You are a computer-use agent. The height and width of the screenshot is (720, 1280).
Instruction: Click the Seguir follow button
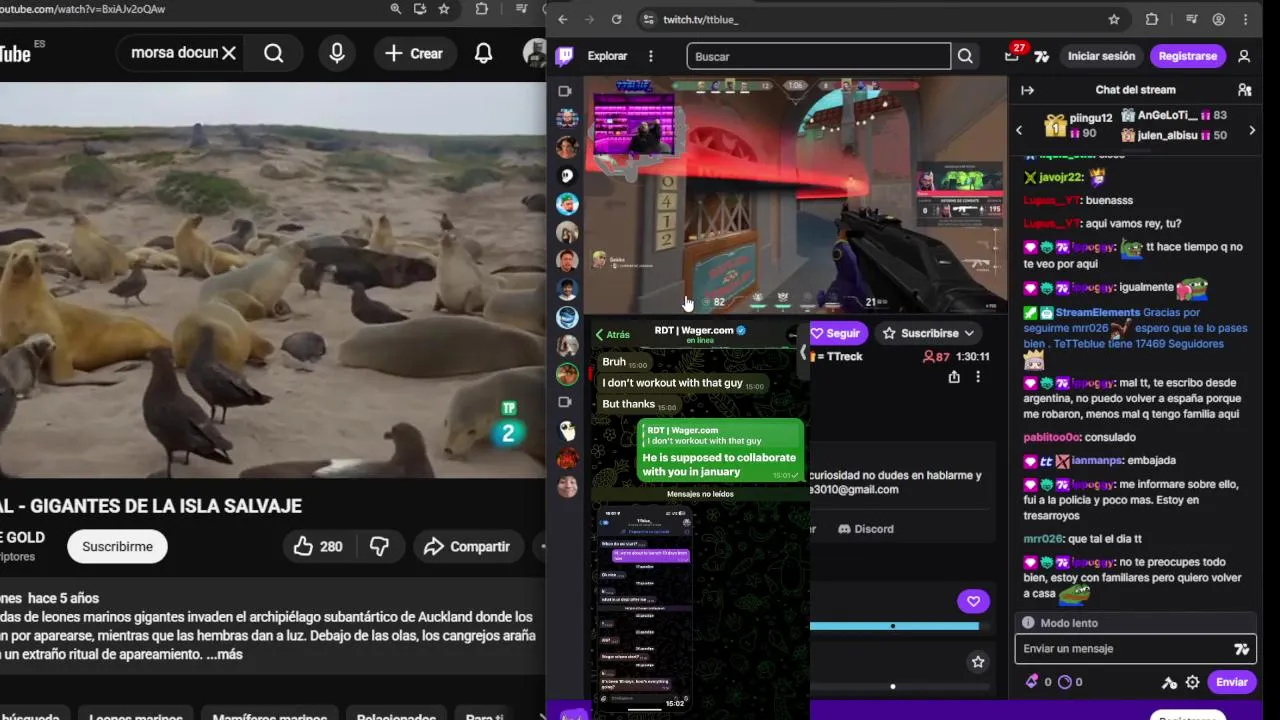(836, 333)
